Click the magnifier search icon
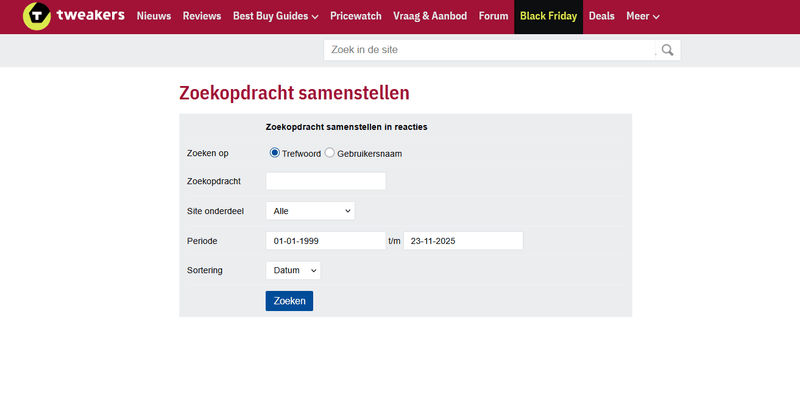 pos(667,50)
